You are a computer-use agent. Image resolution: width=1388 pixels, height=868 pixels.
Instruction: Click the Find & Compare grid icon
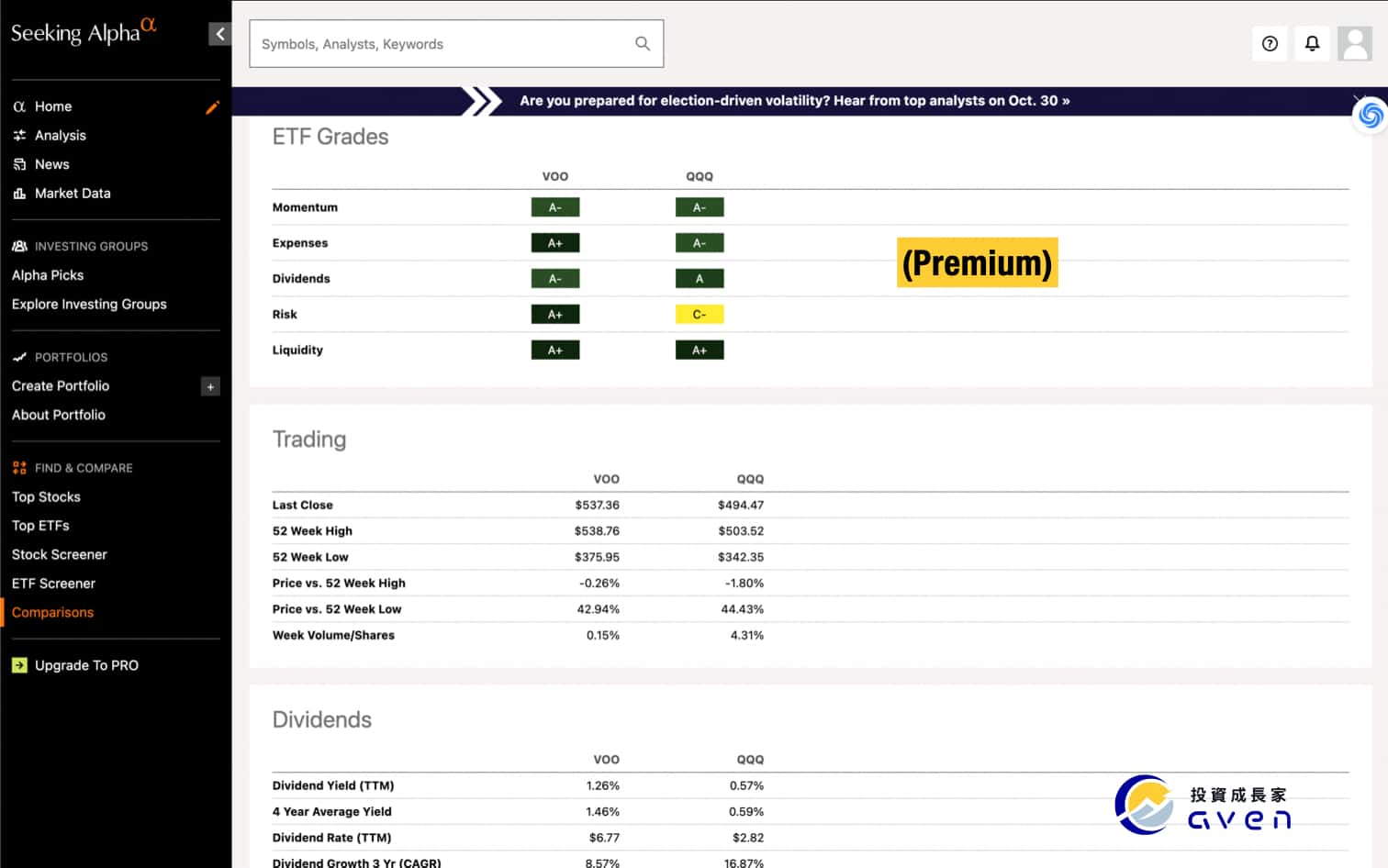tap(19, 468)
